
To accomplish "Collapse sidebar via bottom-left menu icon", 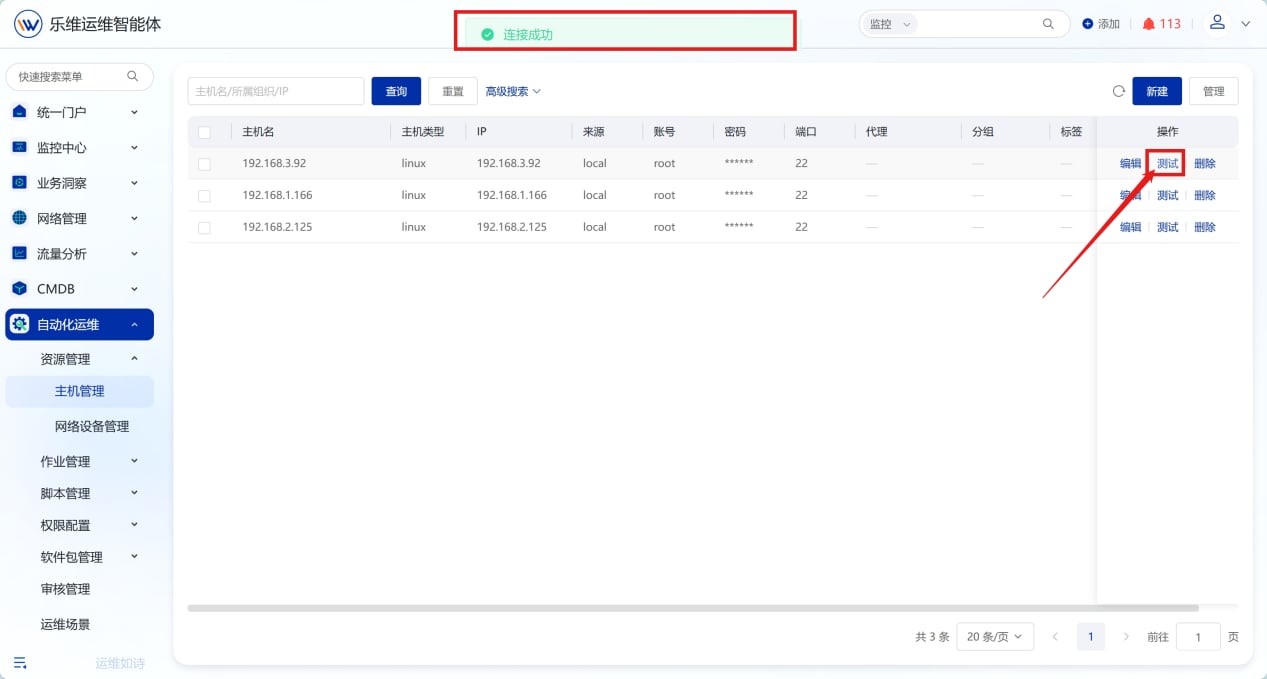I will click(x=20, y=662).
